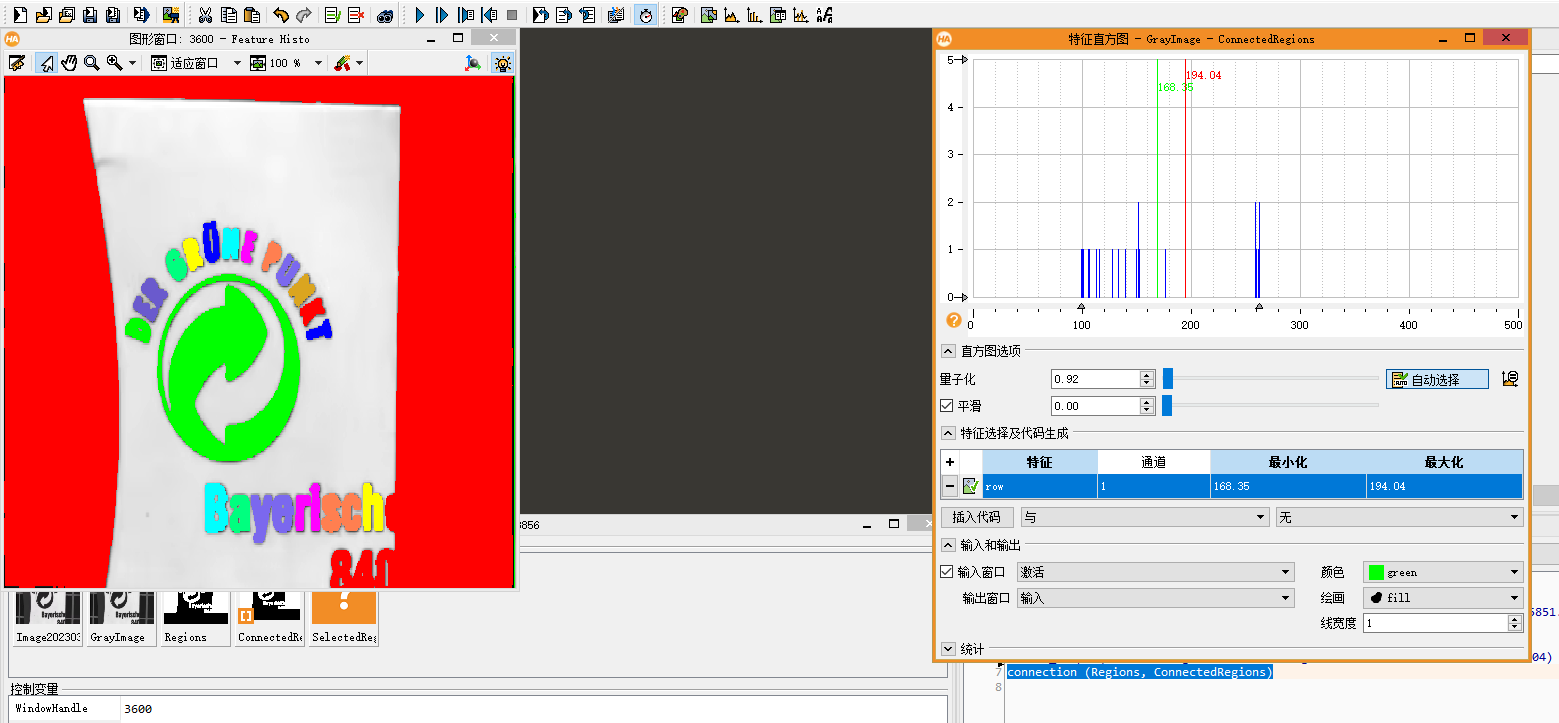Activate selected lines with green-check icon
Screen dimensions: 1559x723
pos(333,15)
